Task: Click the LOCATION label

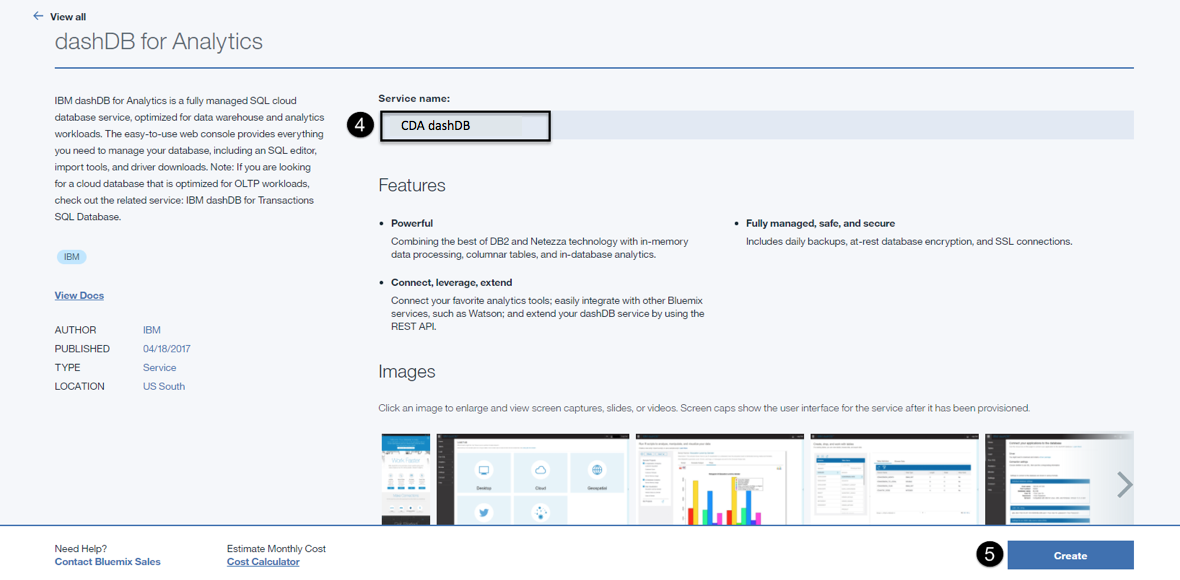Action: (x=80, y=387)
